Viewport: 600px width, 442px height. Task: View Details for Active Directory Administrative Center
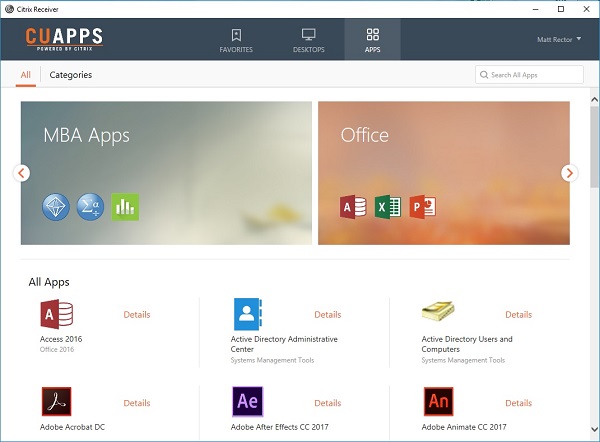328,315
